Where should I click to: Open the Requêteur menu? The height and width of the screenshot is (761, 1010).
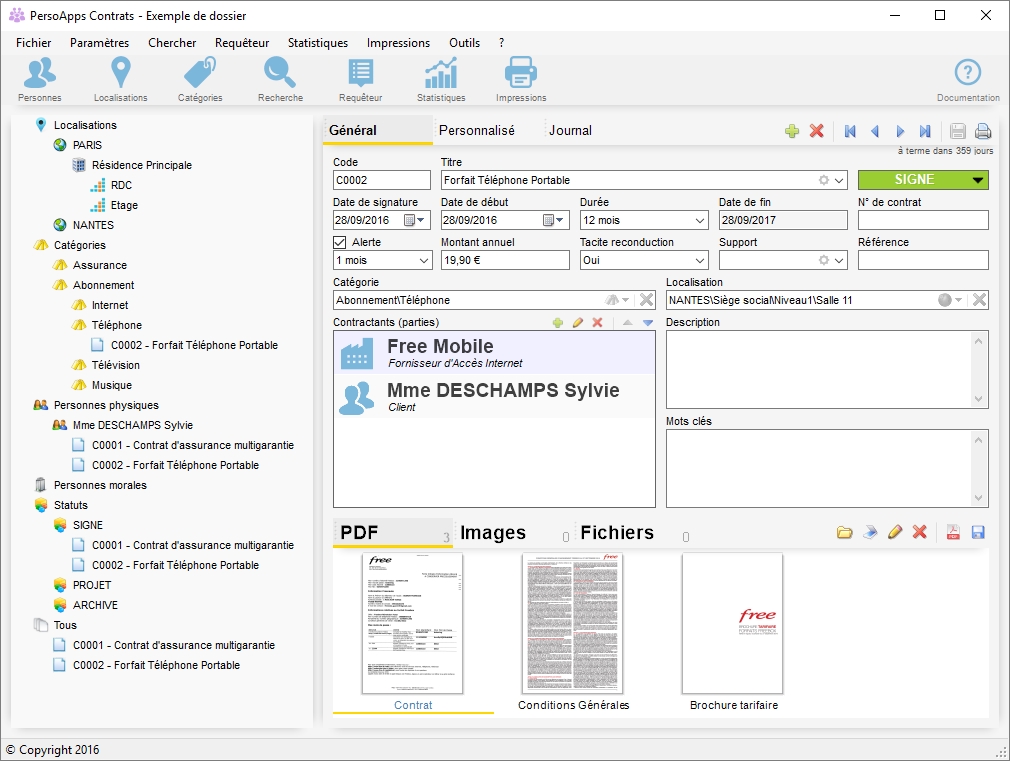click(x=242, y=43)
